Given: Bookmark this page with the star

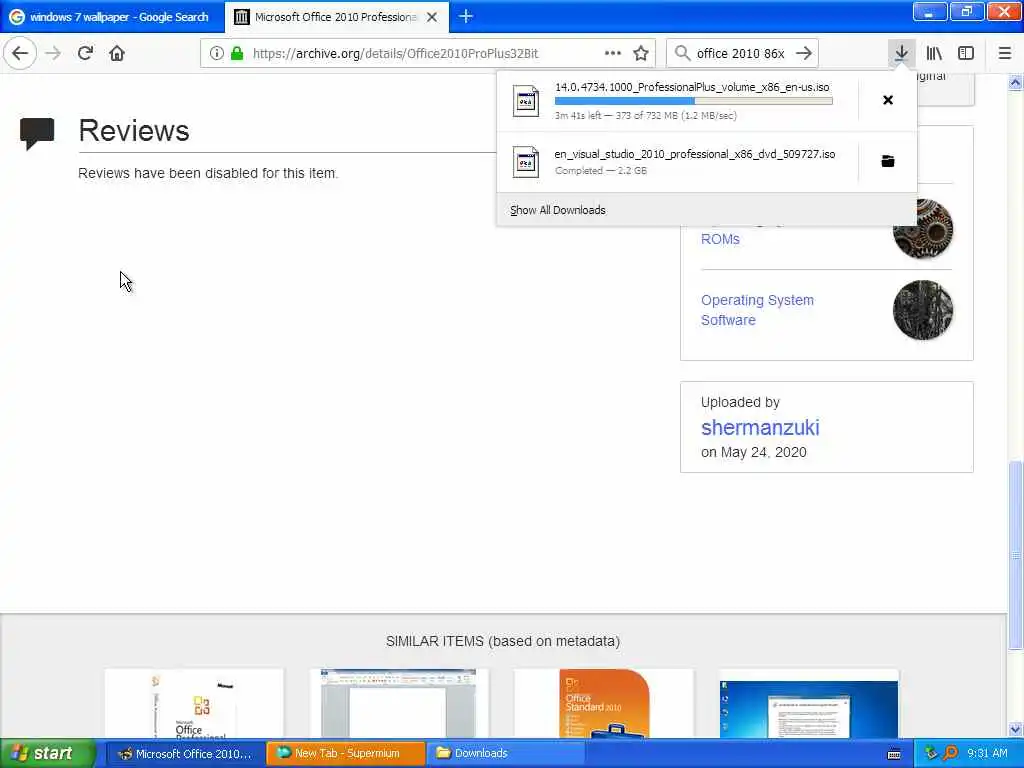Looking at the screenshot, I should pos(641,54).
